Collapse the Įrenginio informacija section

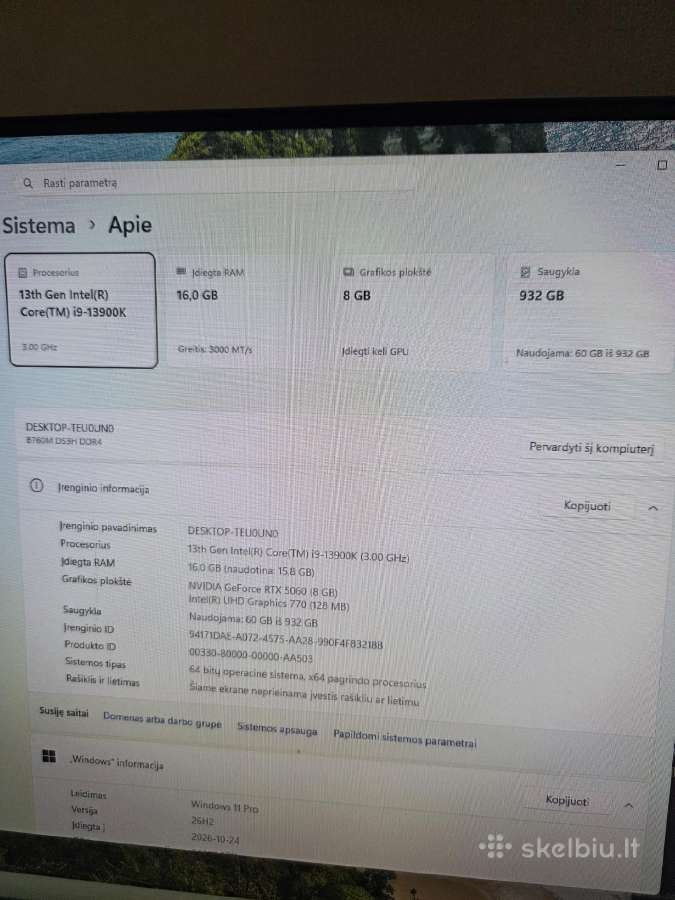point(653,508)
